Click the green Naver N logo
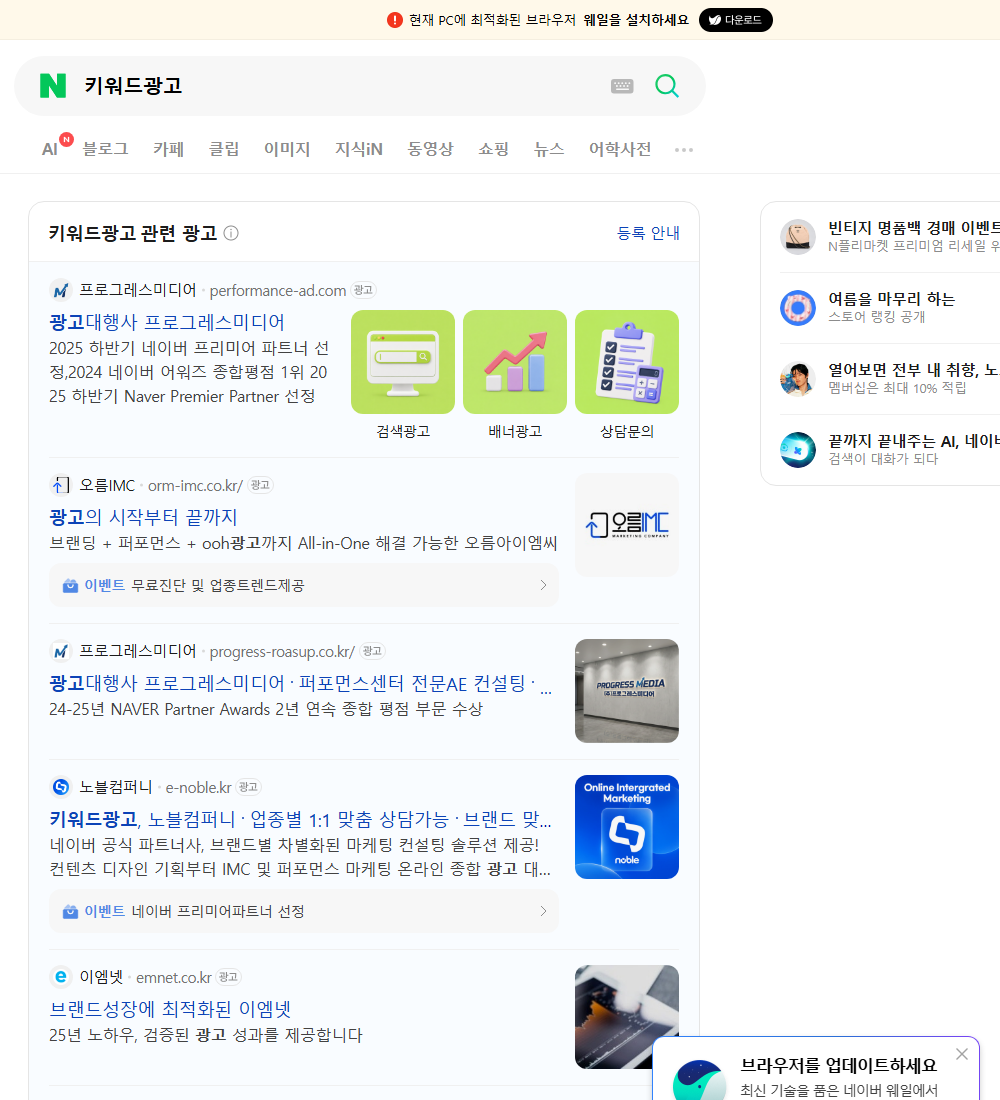 click(x=53, y=86)
